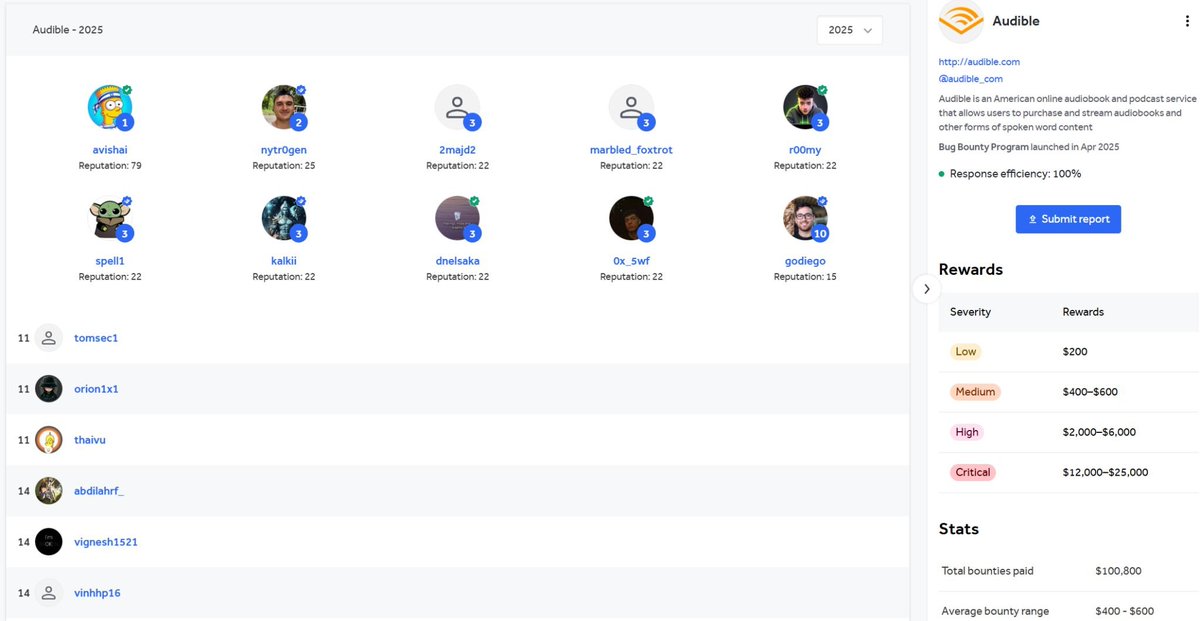Open abdilahrf_ profile link
The image size is (1200, 621).
coord(99,491)
